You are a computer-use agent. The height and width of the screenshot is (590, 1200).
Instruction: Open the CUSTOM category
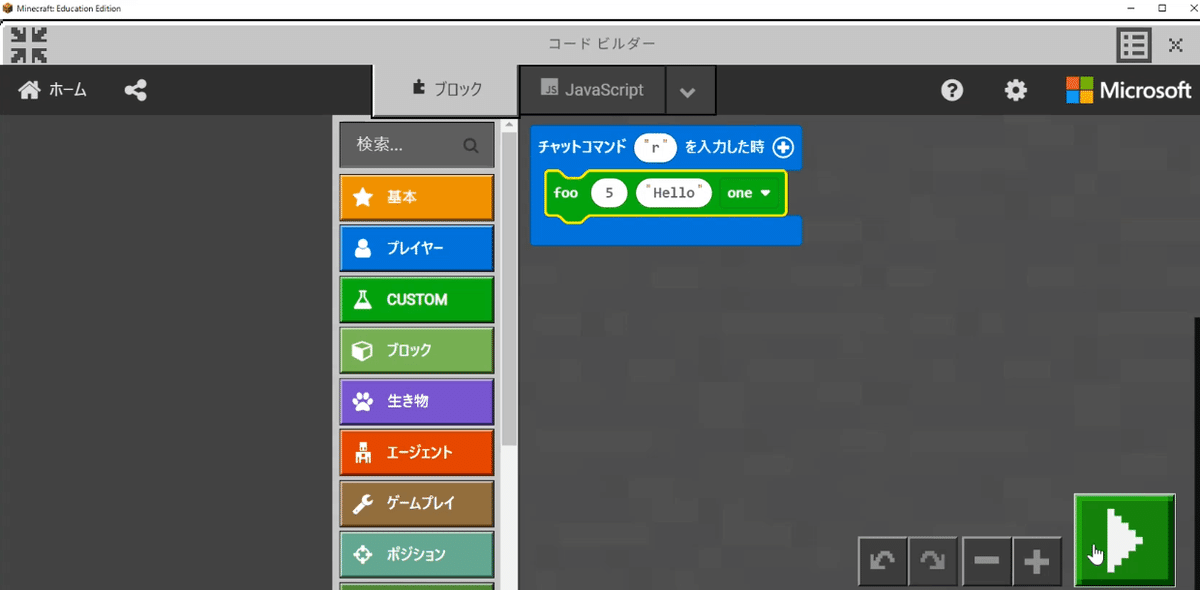point(417,299)
